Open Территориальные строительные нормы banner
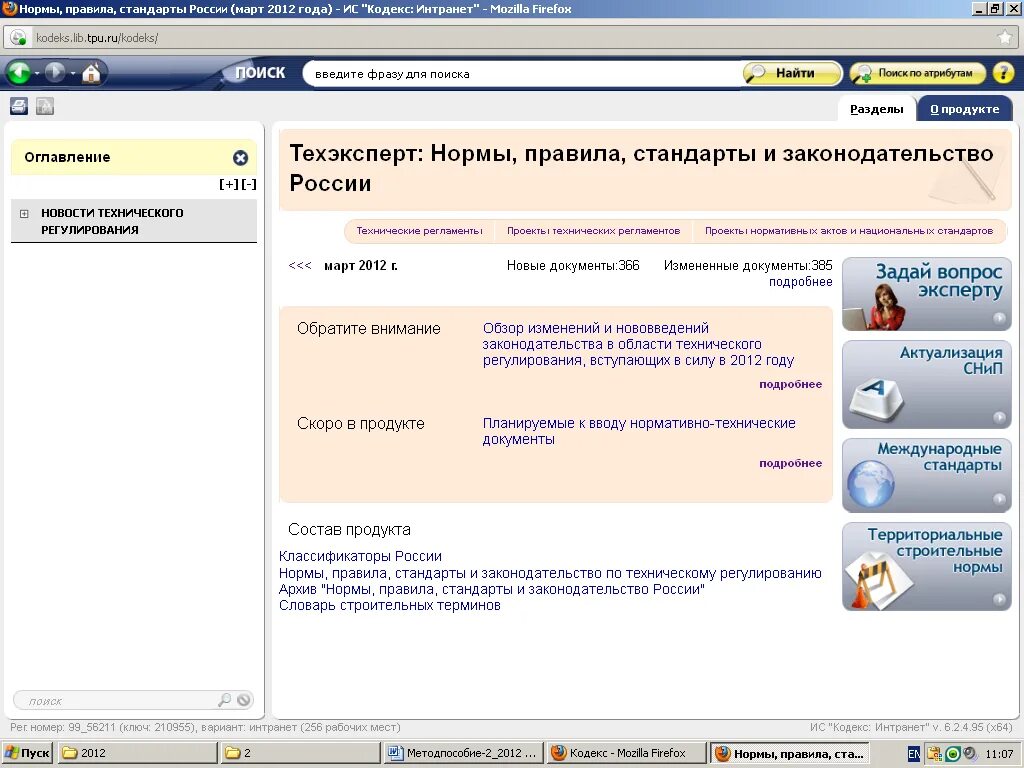The height and width of the screenshot is (768, 1024). [x=927, y=567]
